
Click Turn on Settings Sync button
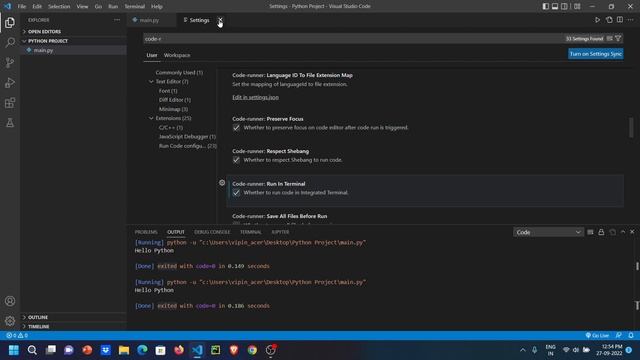(596, 54)
